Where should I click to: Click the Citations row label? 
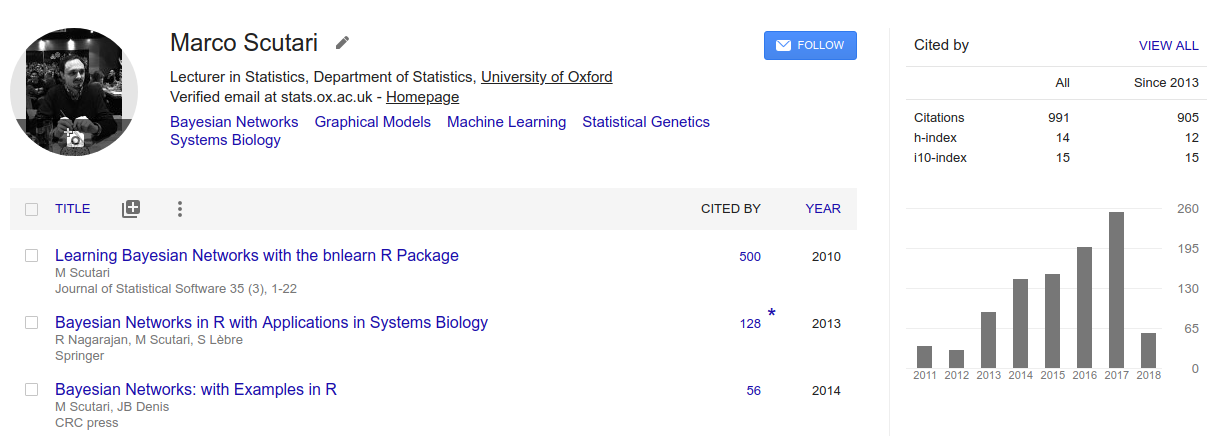tap(939, 118)
